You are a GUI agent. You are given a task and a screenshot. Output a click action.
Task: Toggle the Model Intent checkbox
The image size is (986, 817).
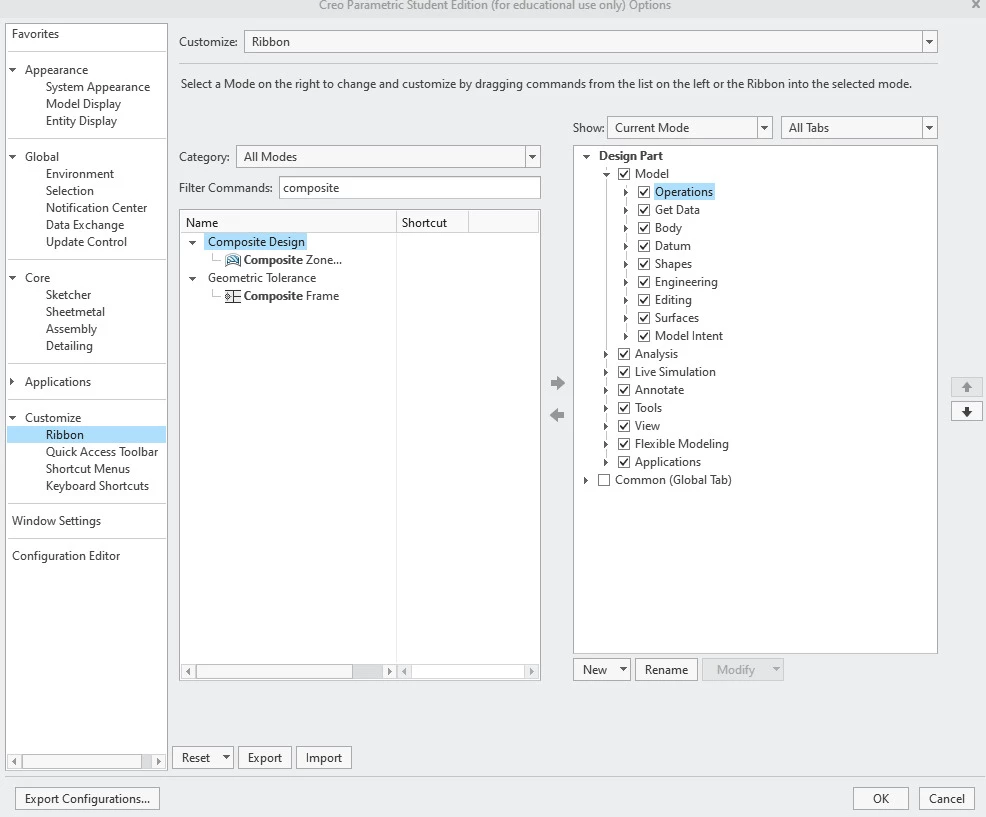(x=644, y=336)
